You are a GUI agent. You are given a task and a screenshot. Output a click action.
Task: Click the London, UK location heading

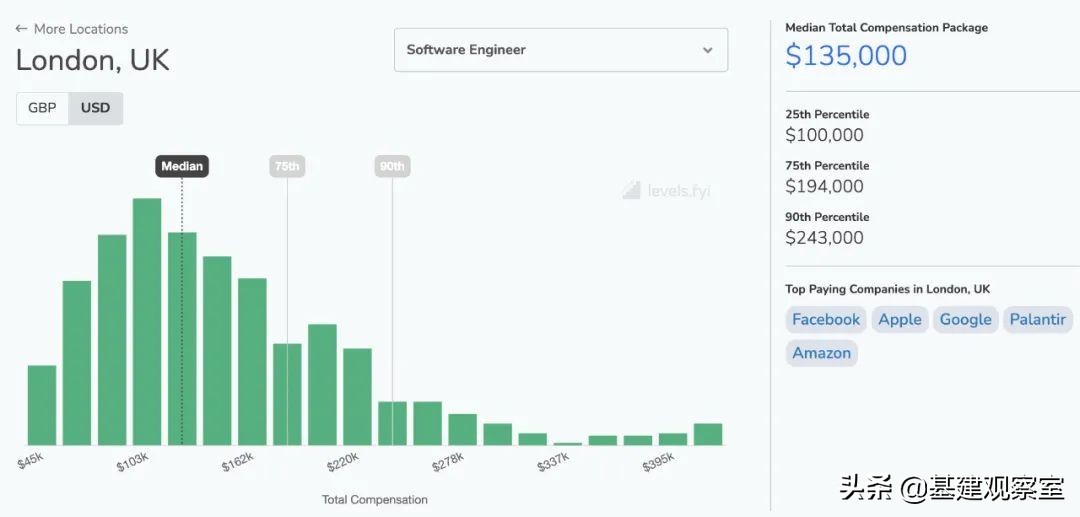coord(93,60)
